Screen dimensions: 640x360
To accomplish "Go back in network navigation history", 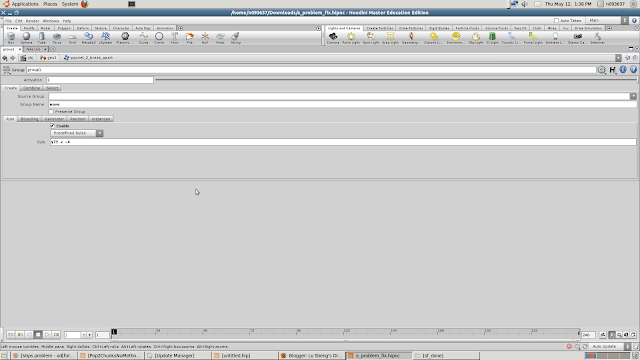I will click(x=5, y=58).
